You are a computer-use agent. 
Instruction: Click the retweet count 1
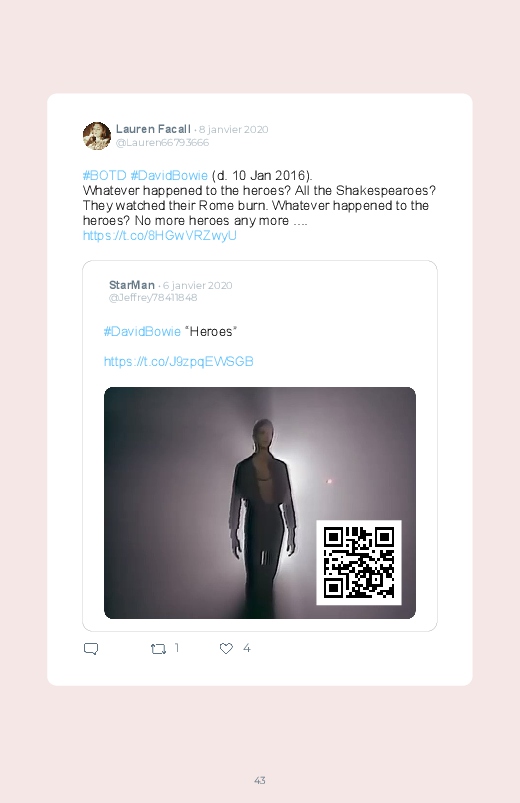177,648
